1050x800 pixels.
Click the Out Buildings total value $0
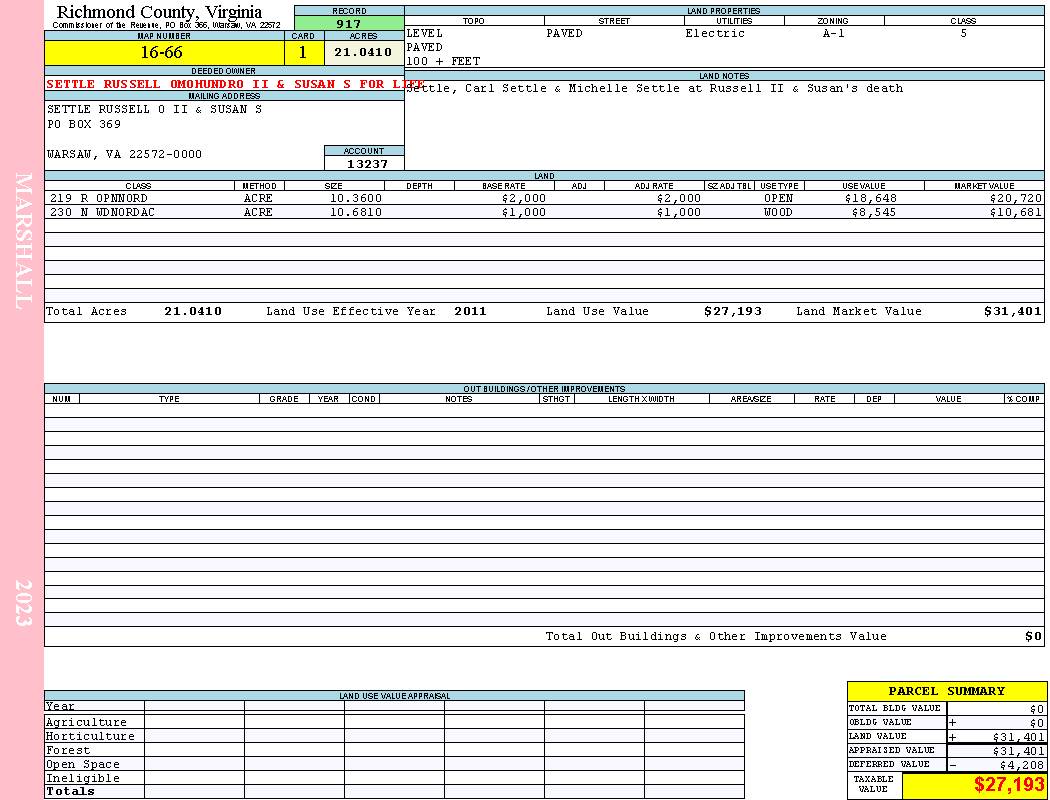[x=1033, y=637]
